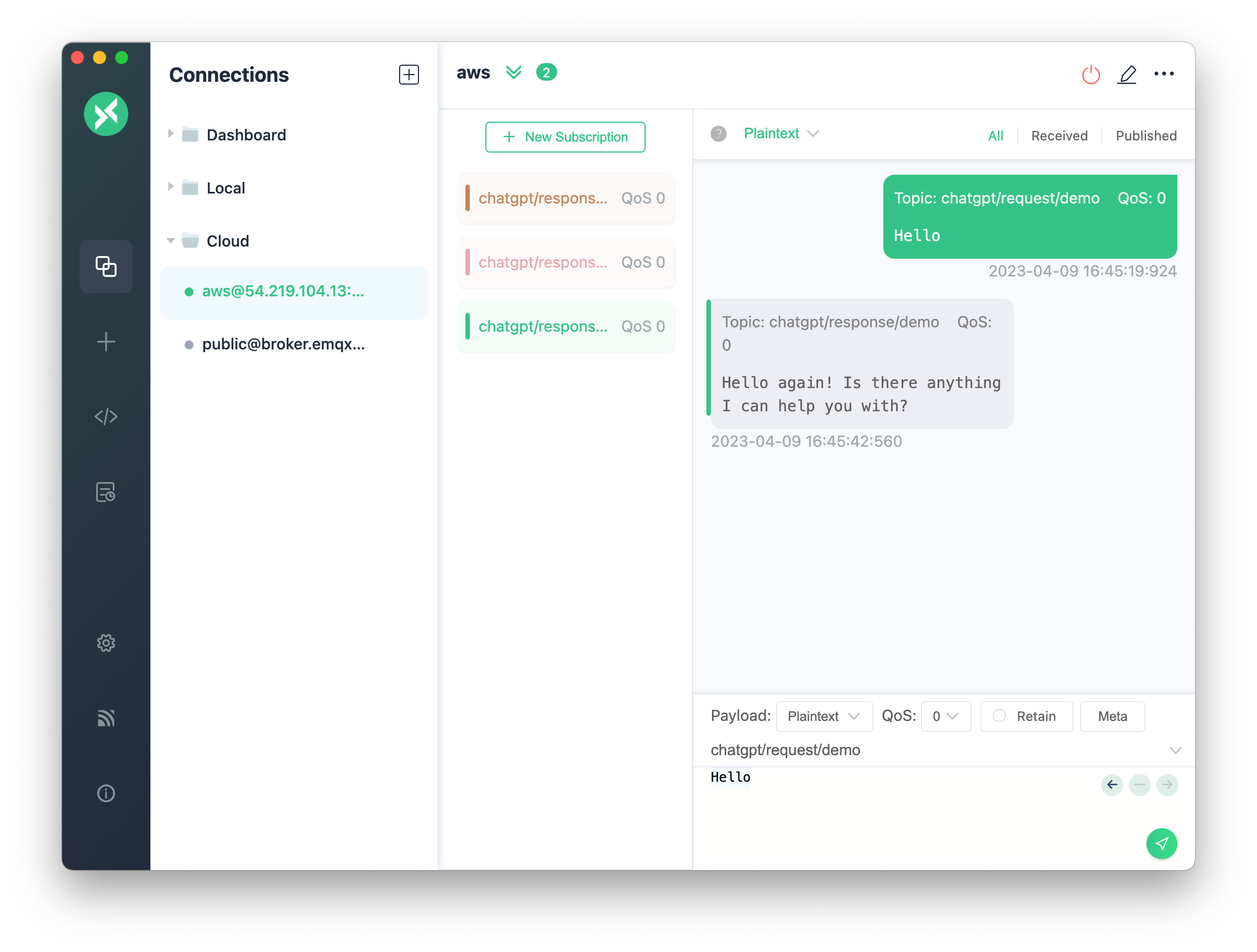Select the Plaintext payload format dropdown
Screen dimensions: 1257x952
pos(821,716)
